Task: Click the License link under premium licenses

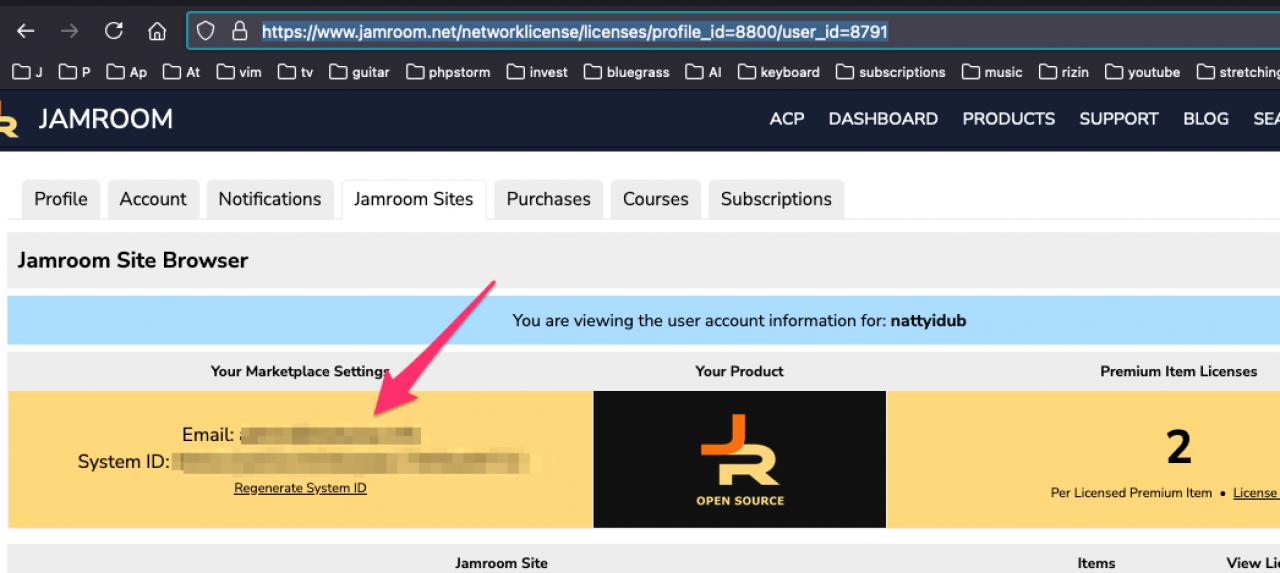Action: pos(1255,493)
